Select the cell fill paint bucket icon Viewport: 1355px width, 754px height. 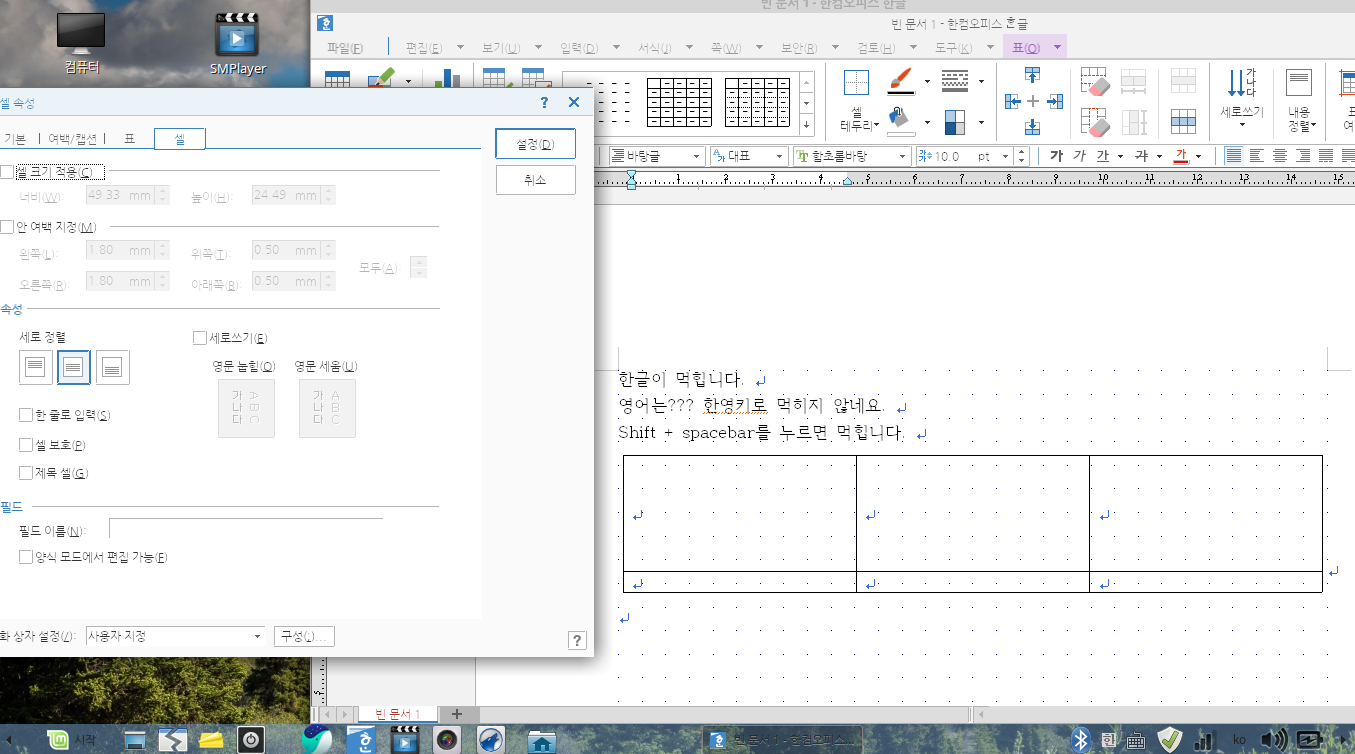[900, 119]
